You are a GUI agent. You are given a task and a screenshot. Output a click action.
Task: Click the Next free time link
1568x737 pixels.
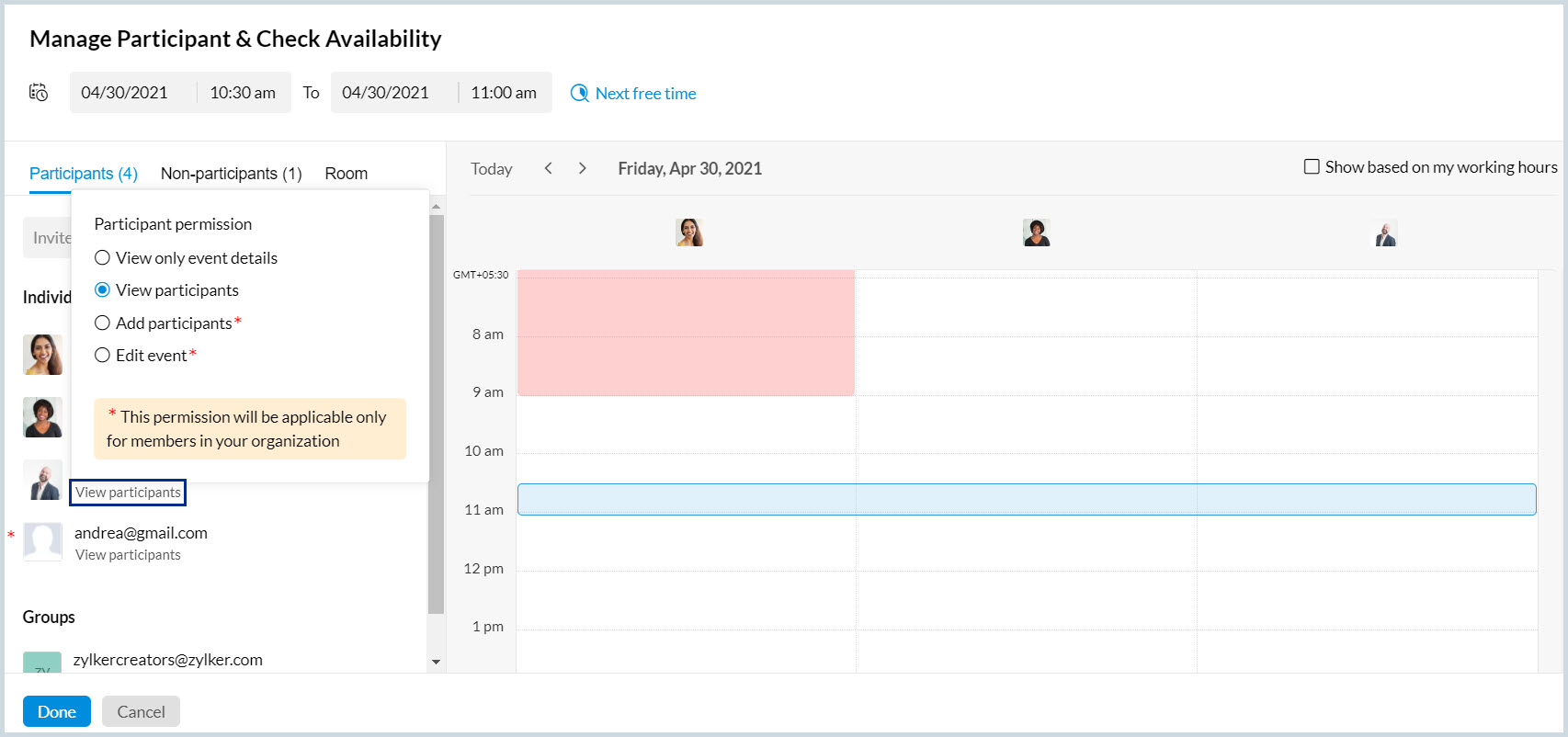pos(645,94)
